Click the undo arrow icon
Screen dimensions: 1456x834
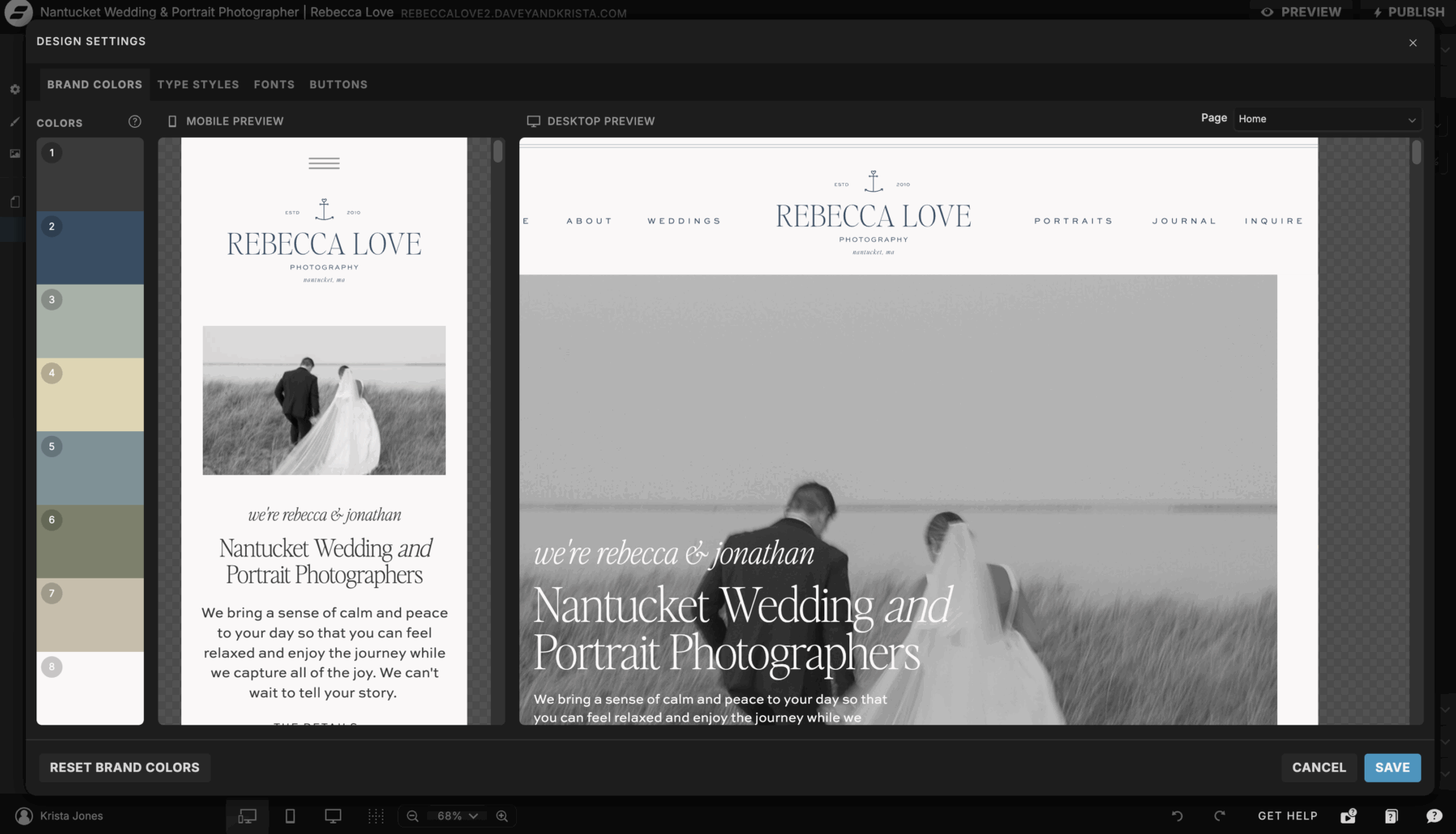[1177, 816]
